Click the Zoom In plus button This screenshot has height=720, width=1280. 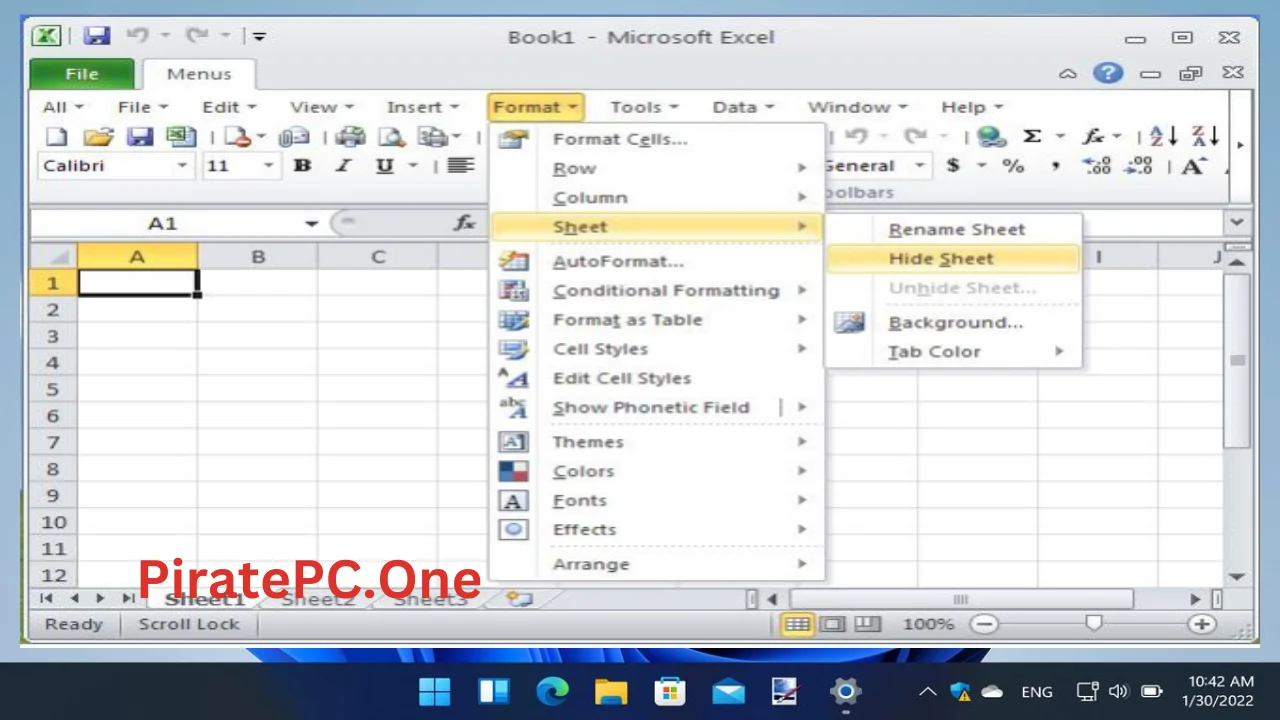tap(1201, 624)
